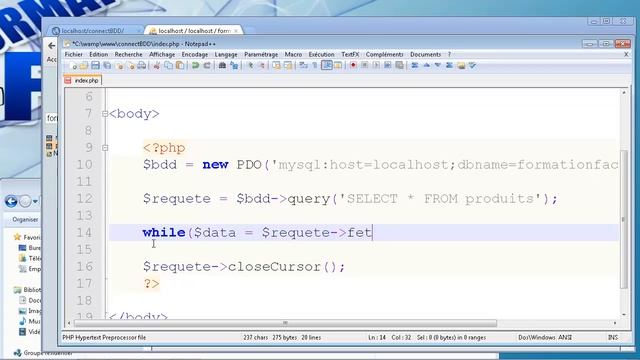Toggle the word wrap toolbar icon
The width and height of the screenshot is (640, 360).
pyautogui.click(x=303, y=65)
